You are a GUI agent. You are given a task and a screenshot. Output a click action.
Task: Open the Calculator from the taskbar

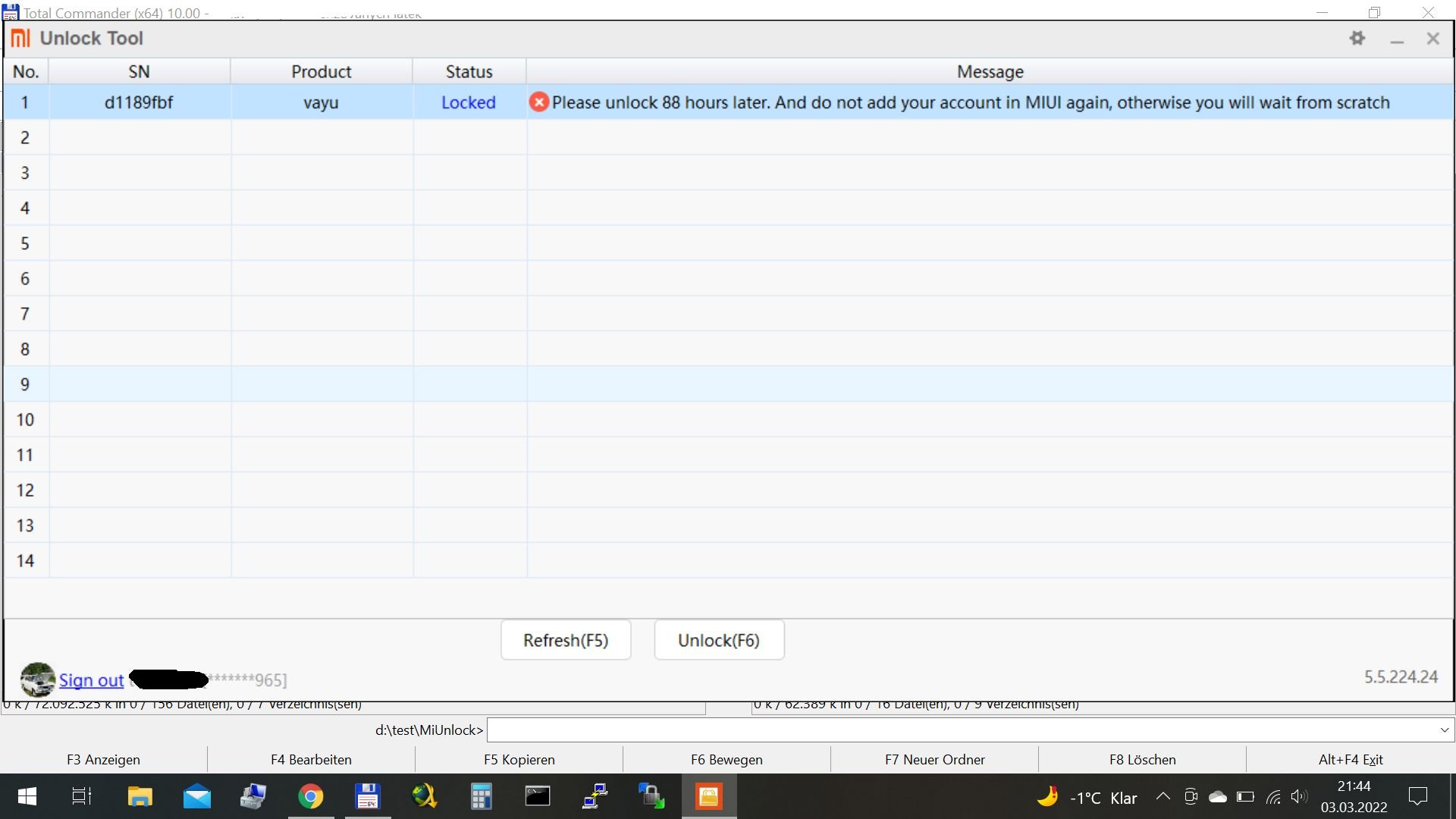click(x=481, y=796)
